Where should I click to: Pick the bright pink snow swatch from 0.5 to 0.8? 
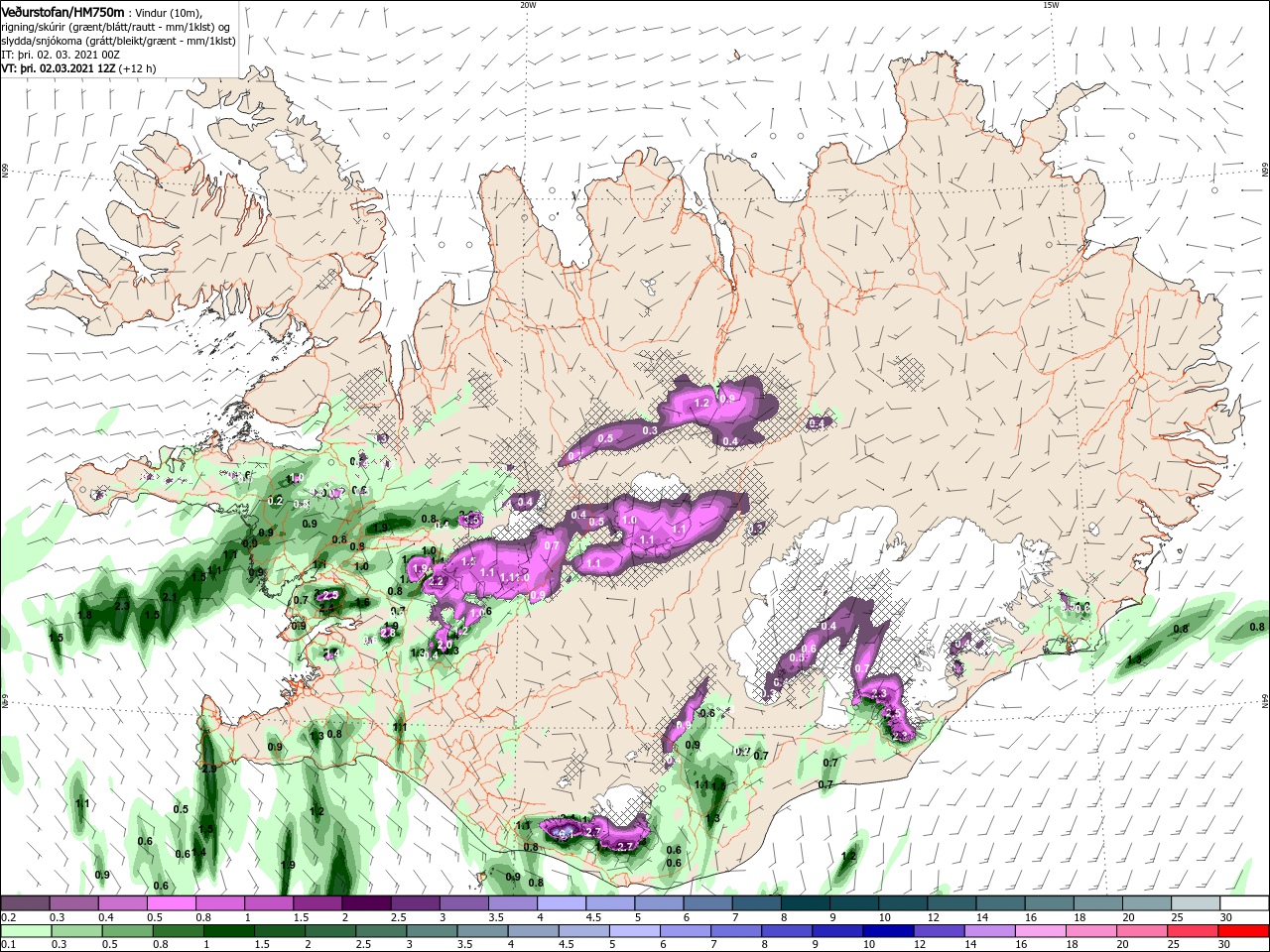click(172, 903)
